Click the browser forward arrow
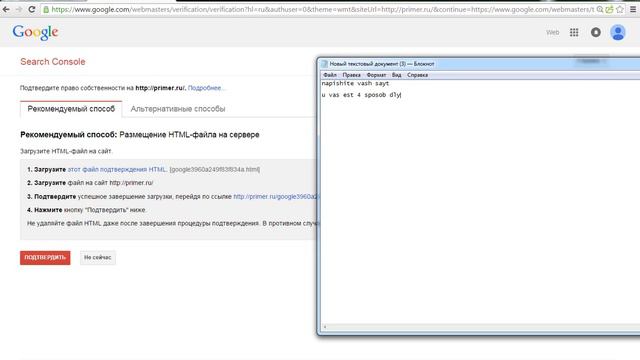 (x=19, y=9)
